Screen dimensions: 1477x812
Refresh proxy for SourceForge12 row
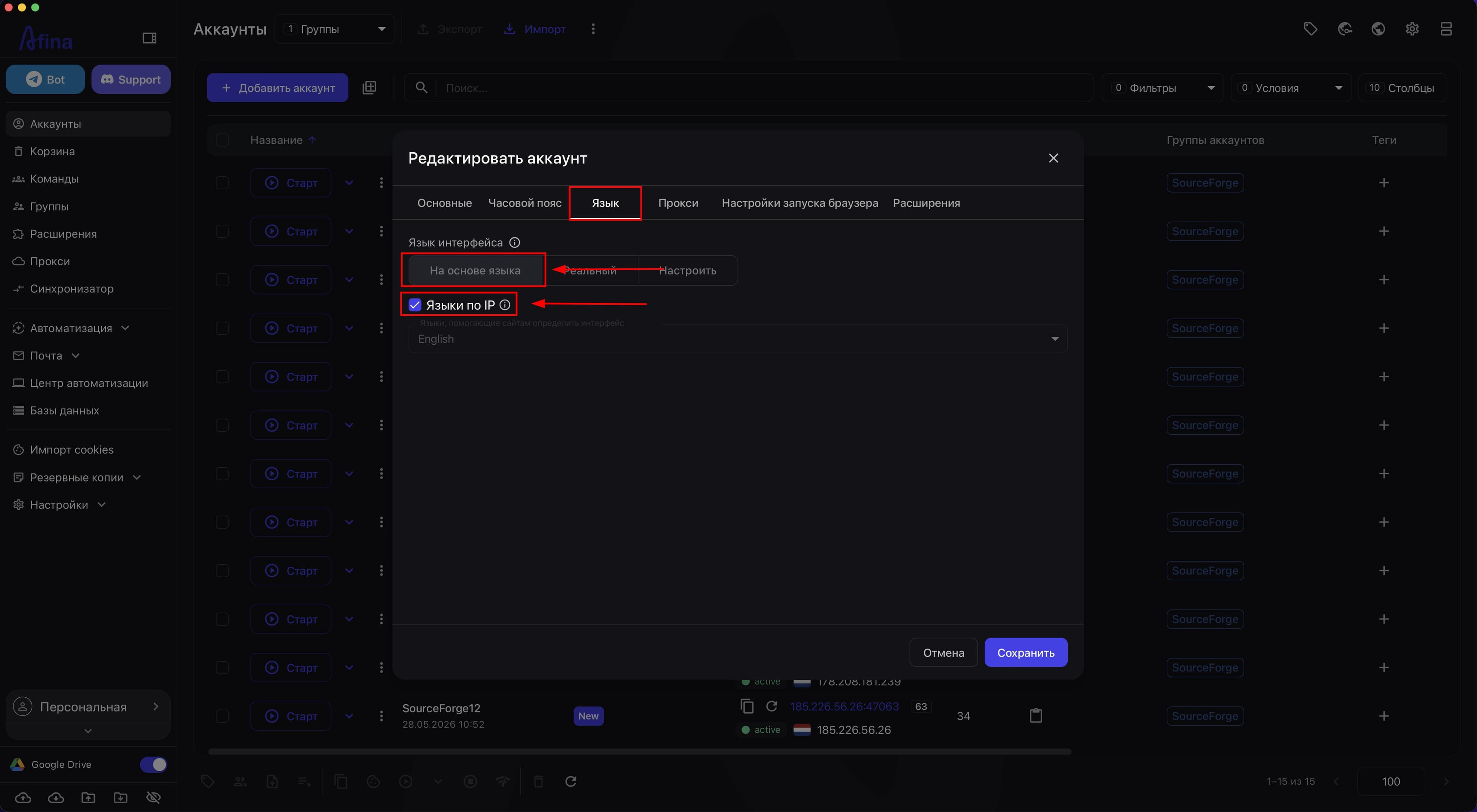coord(772,706)
